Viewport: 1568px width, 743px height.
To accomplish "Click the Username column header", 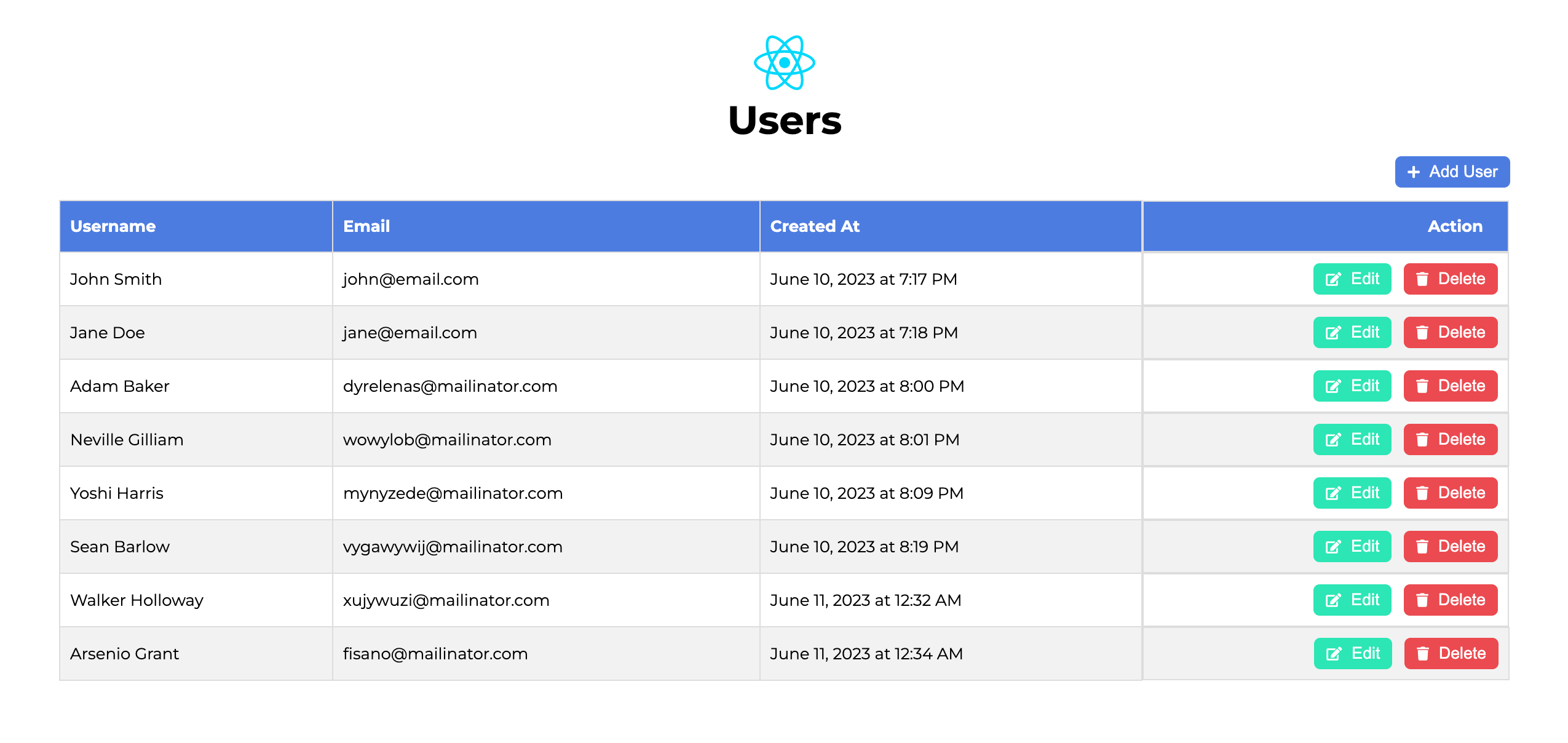I will tap(113, 226).
